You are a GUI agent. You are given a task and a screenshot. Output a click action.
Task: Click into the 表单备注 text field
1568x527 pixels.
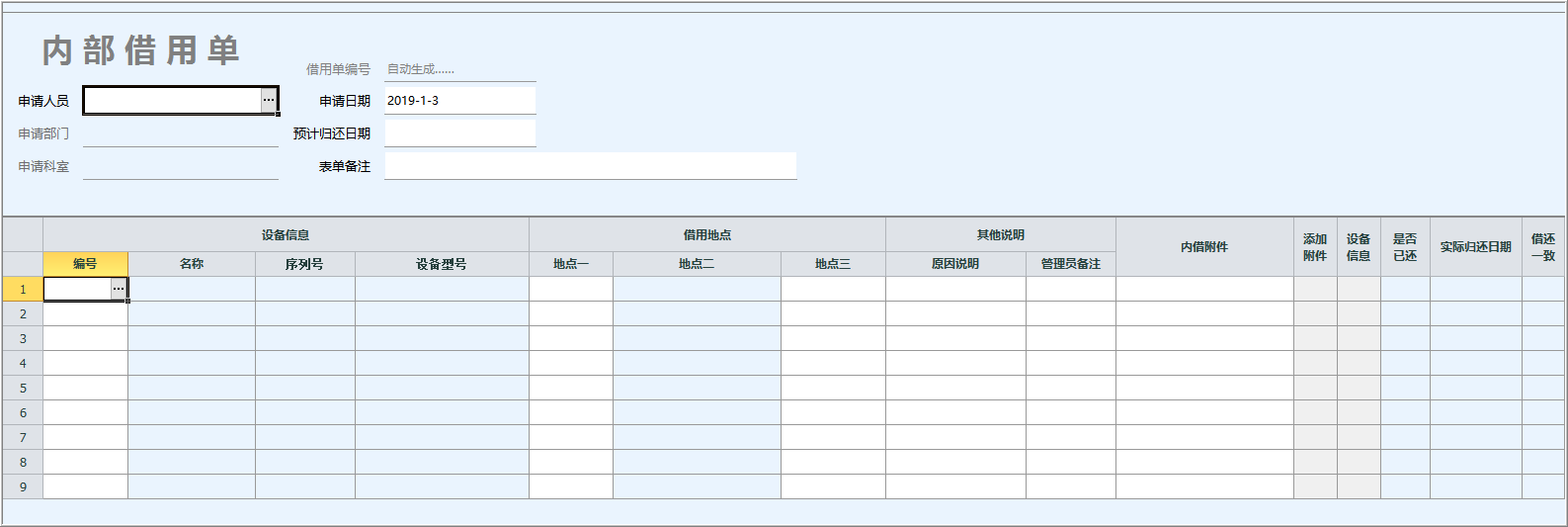[591, 166]
